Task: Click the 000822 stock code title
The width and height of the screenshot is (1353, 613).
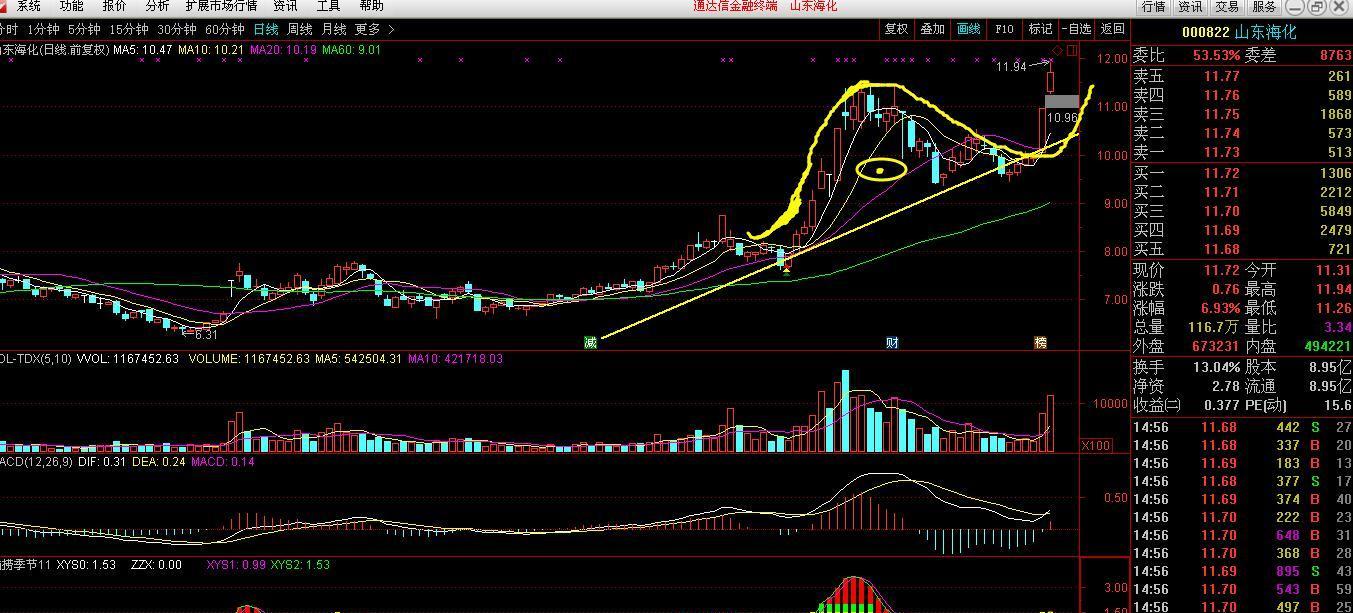Action: [x=1211, y=32]
